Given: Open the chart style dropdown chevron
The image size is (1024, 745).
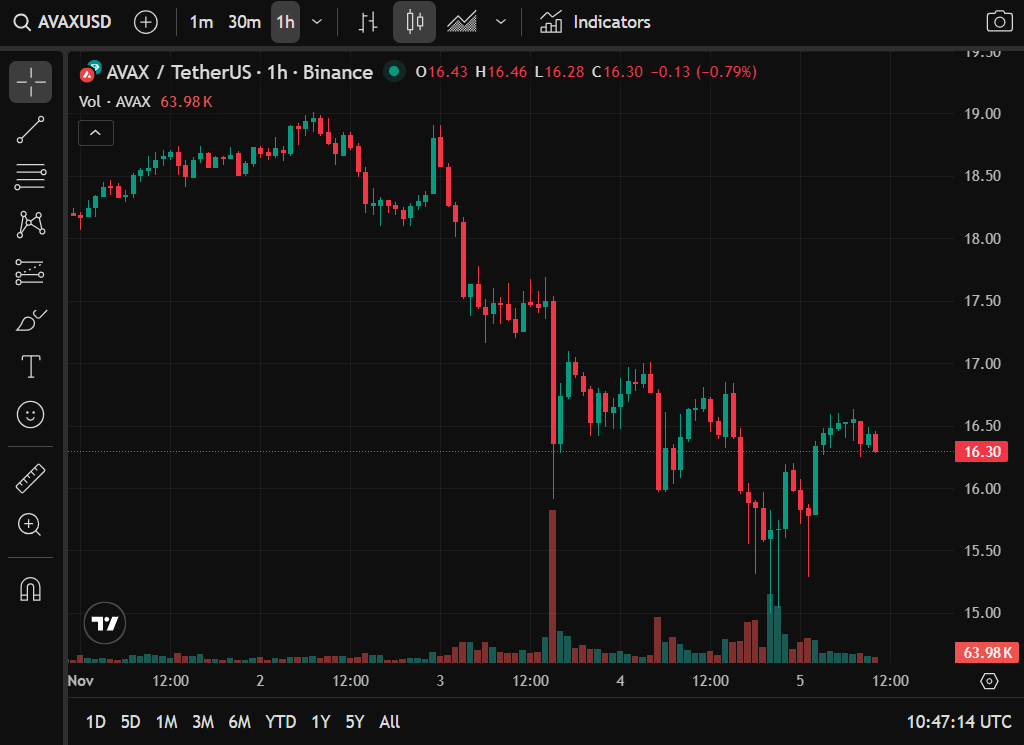Looking at the screenshot, I should point(501,22).
